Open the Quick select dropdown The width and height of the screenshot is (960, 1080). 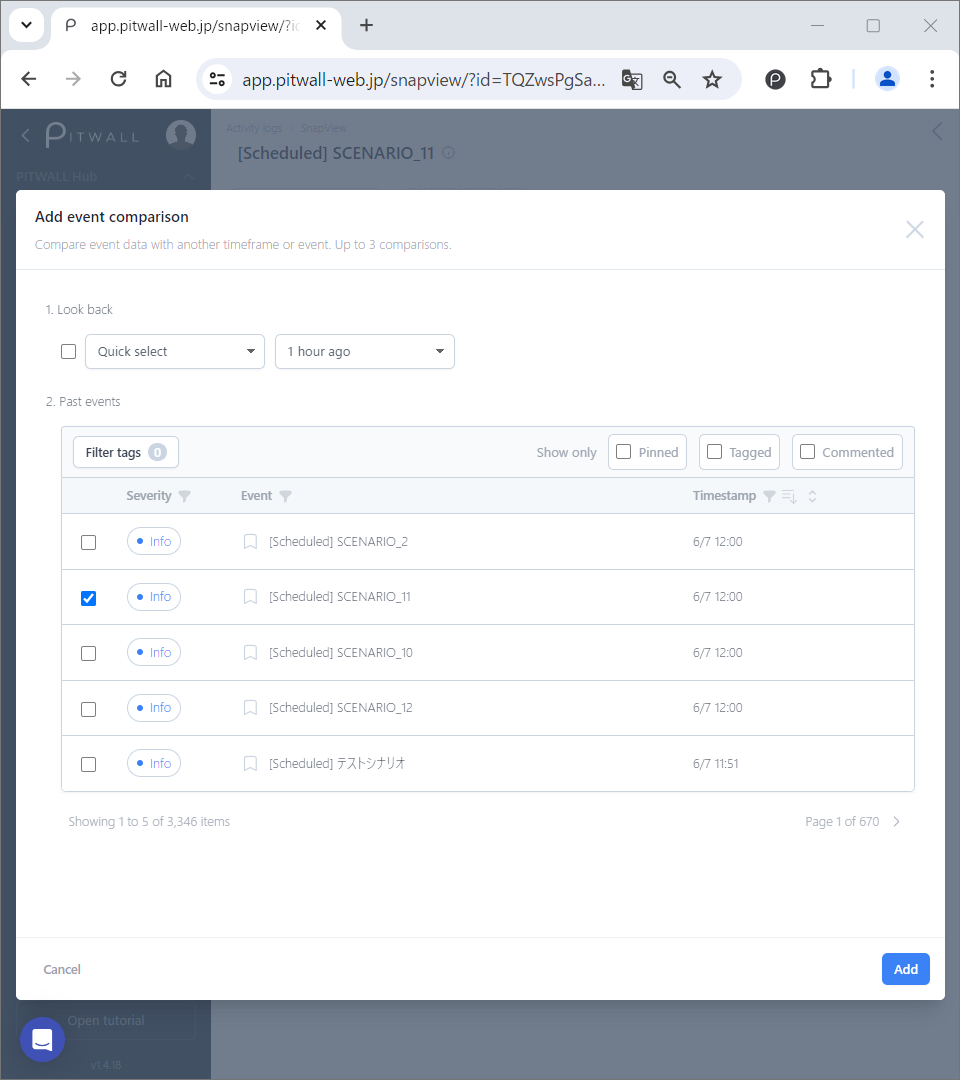[175, 352]
